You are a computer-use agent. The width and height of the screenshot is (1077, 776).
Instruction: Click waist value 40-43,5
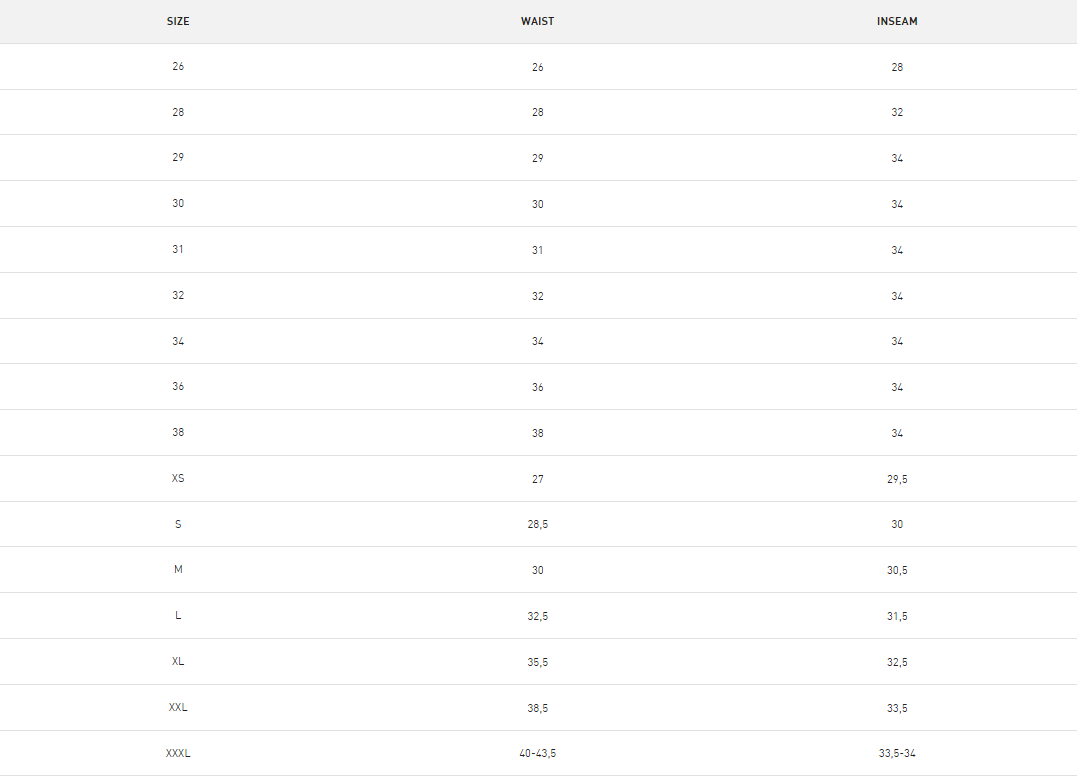[537, 753]
